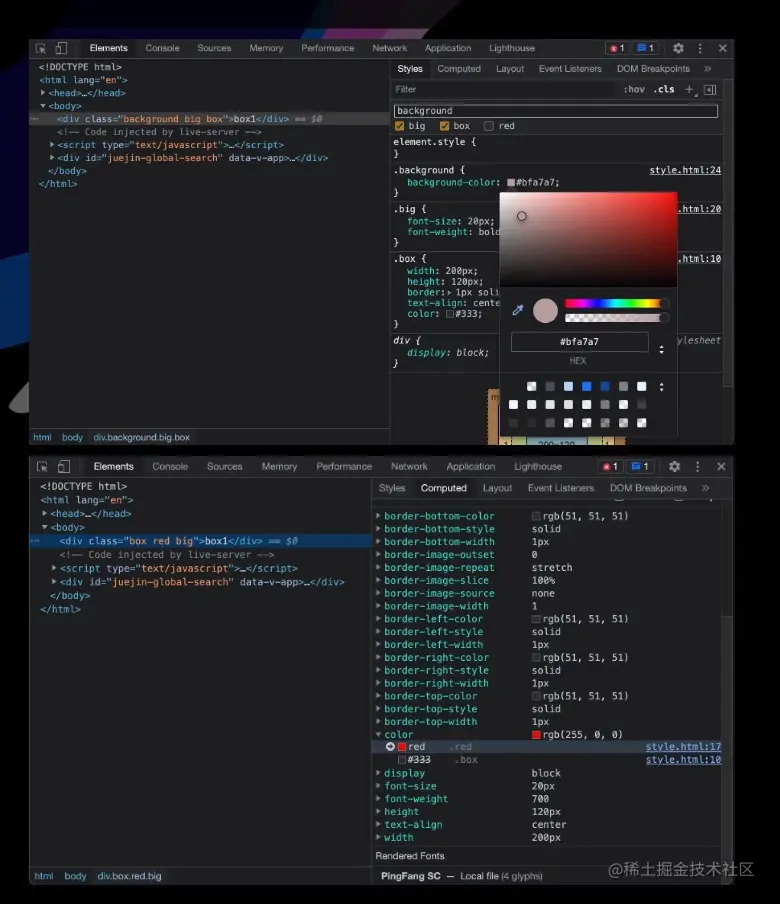Open settings gear in bottom DevTools panel
The image size is (780, 904).
[675, 466]
